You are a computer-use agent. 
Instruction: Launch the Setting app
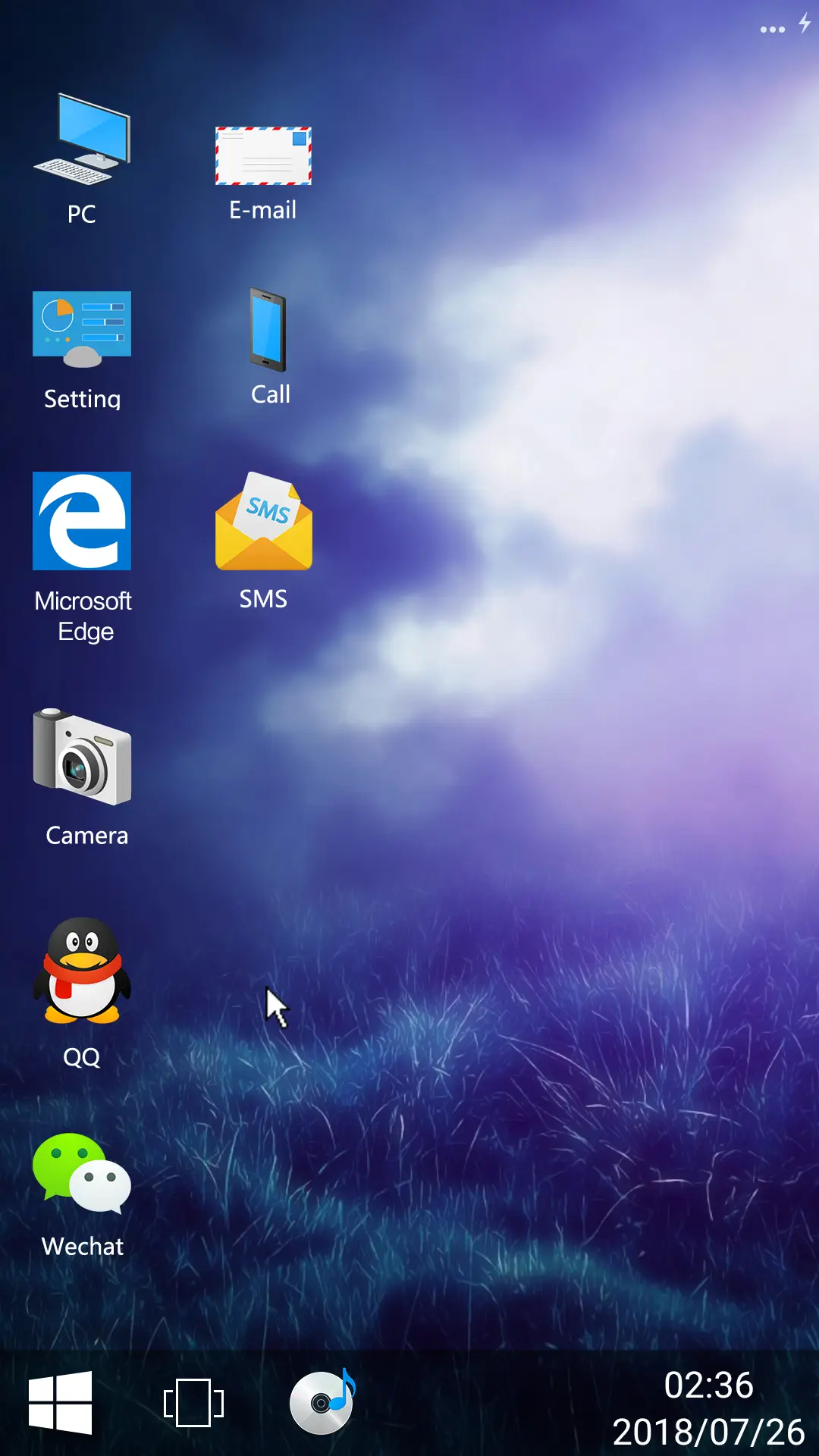coord(82,329)
